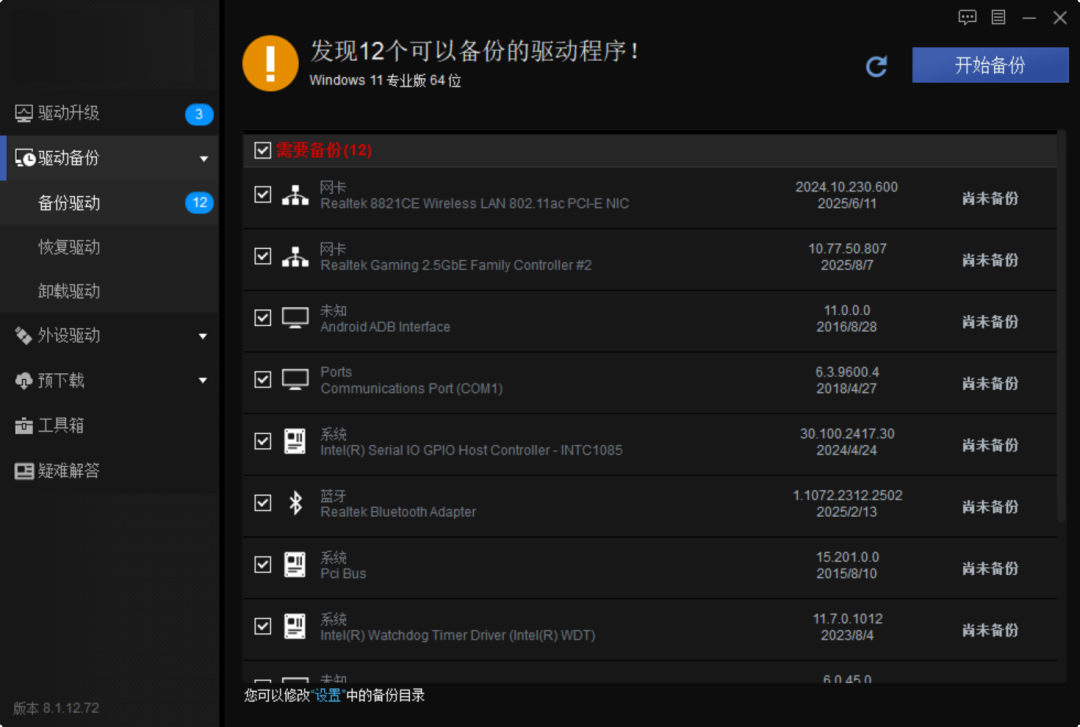
Task: Click the 预下载 cloud icon
Action: pos(23,380)
